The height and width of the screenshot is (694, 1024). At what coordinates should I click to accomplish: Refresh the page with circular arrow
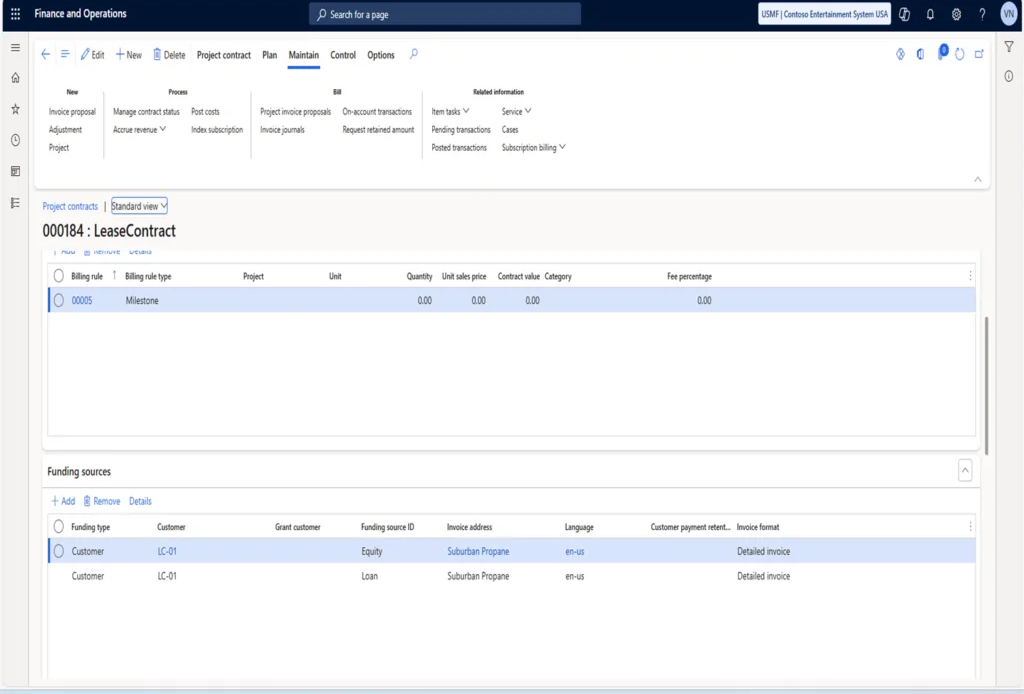pos(959,54)
